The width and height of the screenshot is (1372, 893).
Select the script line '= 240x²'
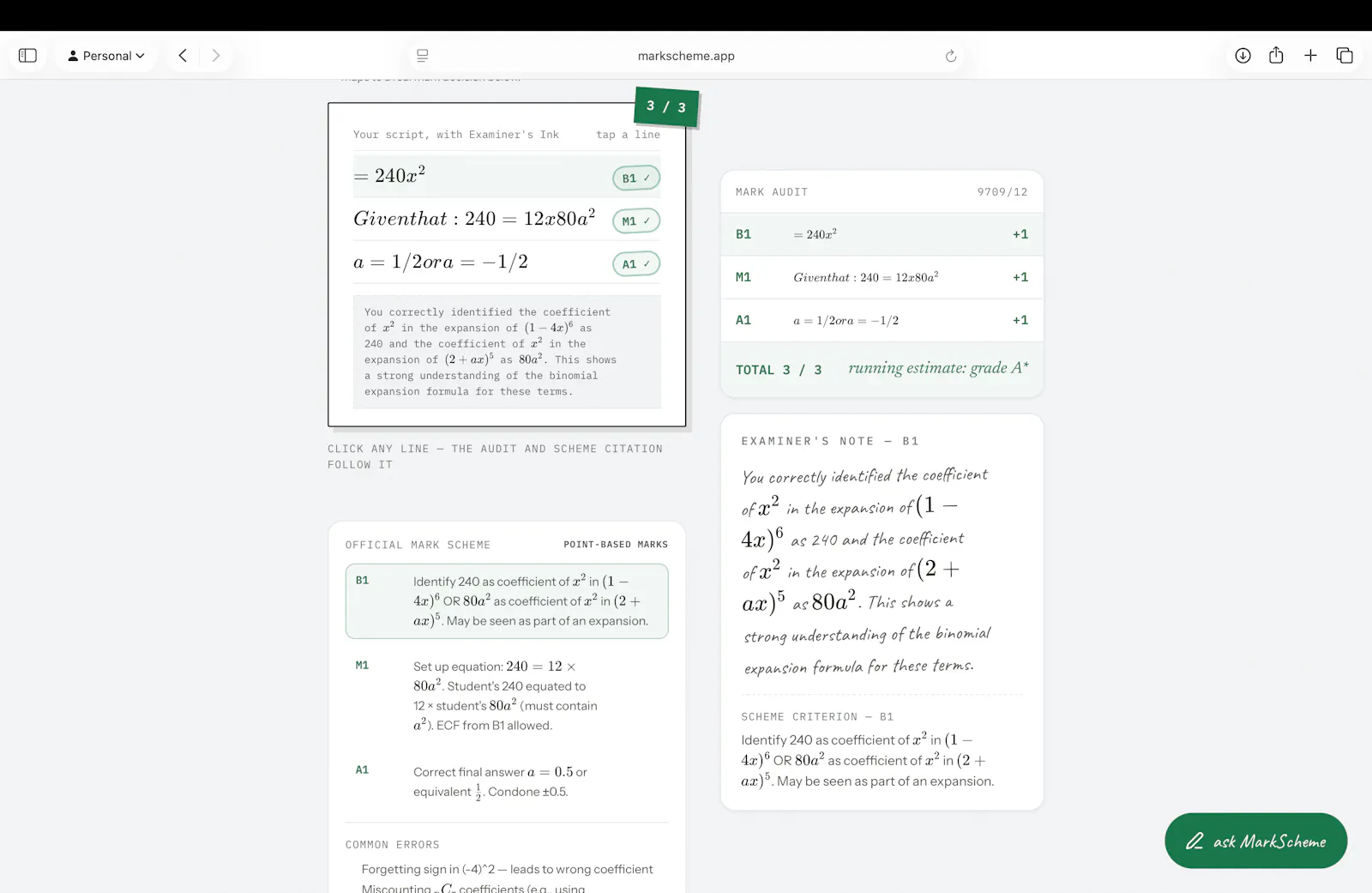[507, 176]
